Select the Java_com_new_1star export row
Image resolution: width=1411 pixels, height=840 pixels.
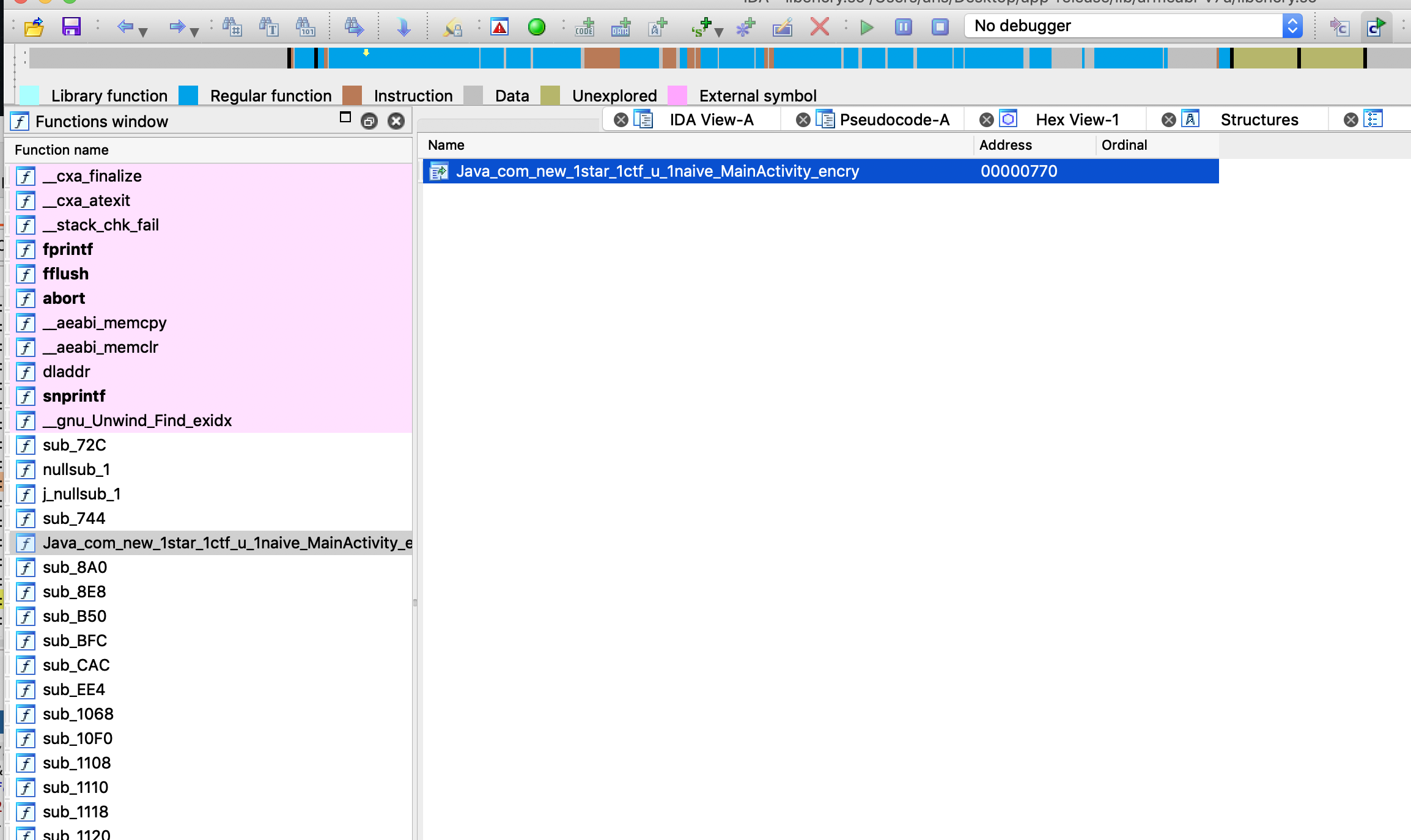point(820,171)
